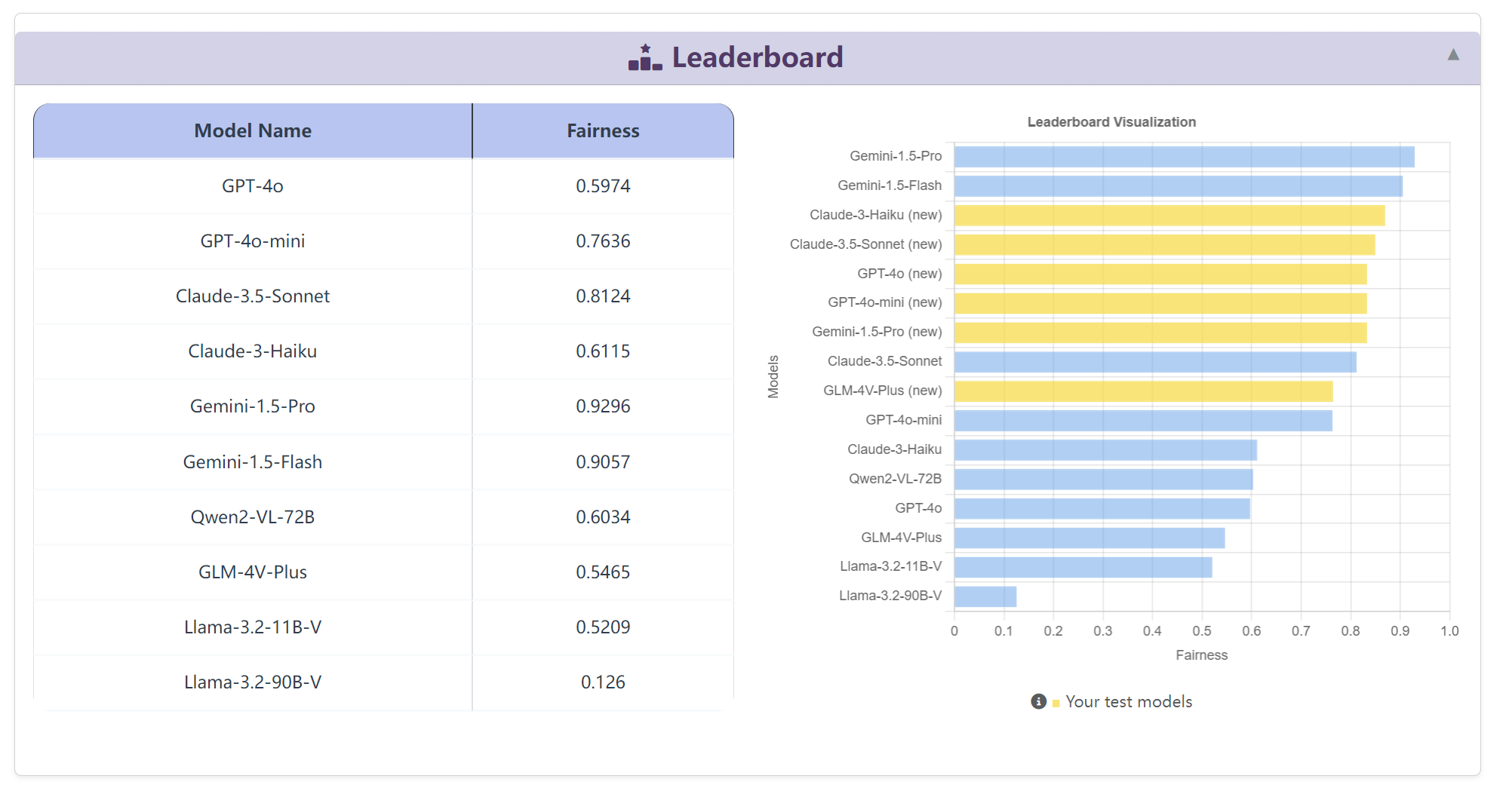Click the 0.9057 fairness value
The image size is (1512, 794).
pyautogui.click(x=603, y=461)
